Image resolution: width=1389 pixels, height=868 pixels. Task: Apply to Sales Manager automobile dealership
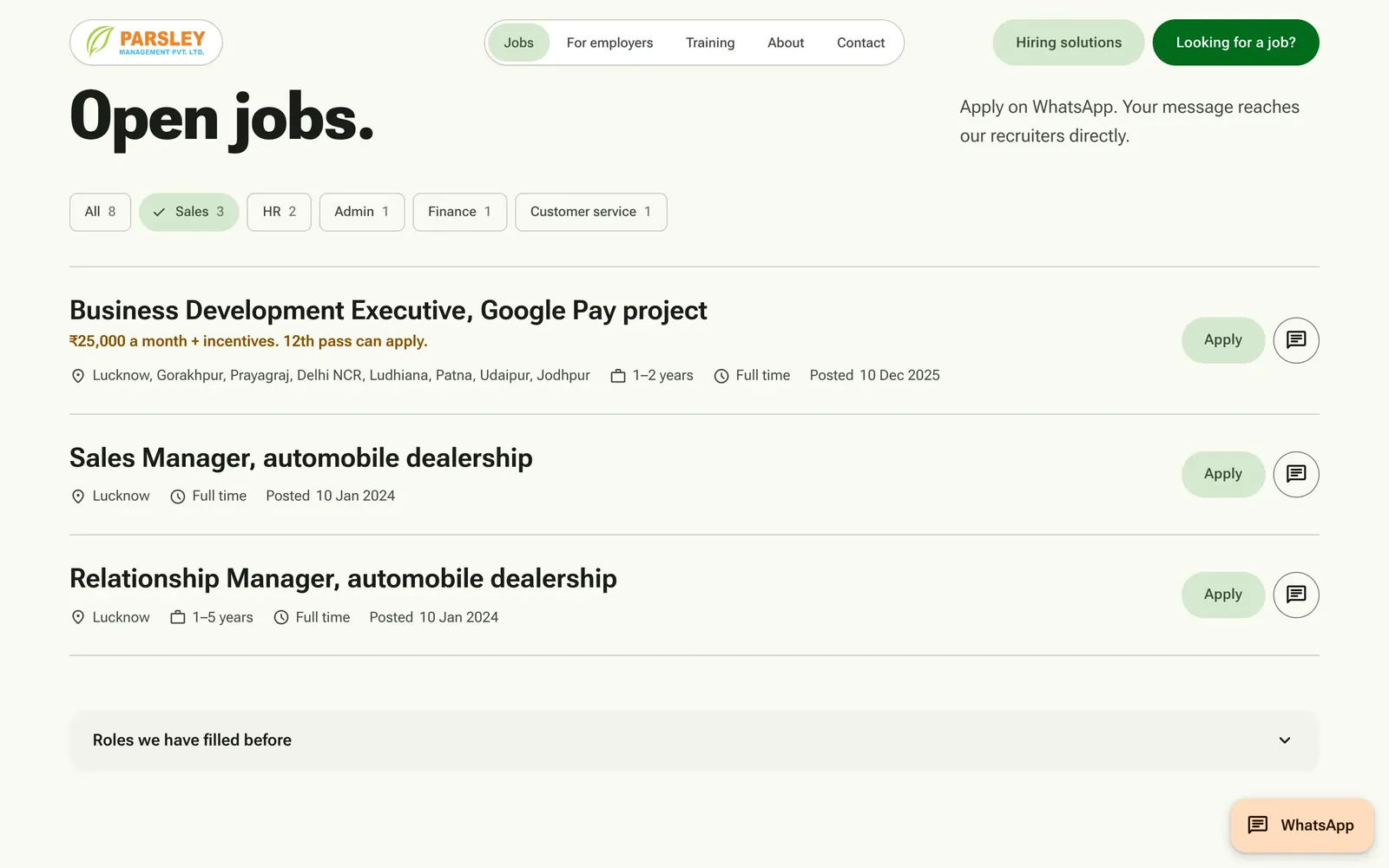coord(1222,474)
